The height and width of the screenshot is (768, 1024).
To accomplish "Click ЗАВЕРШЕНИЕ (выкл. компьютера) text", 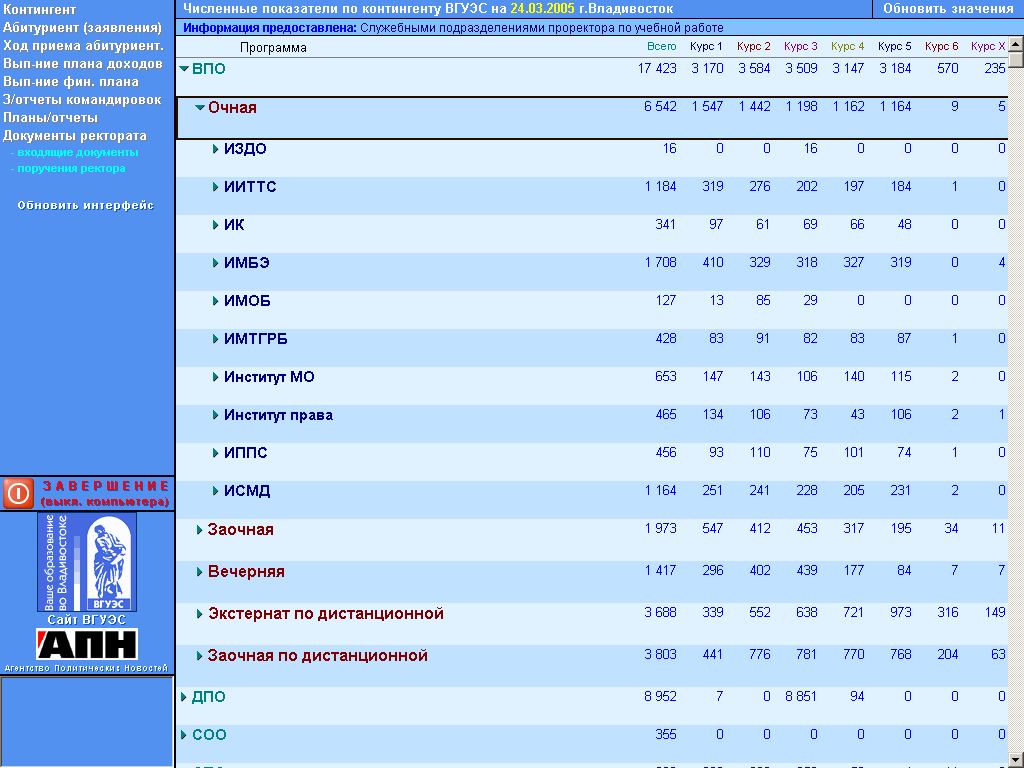I will tap(105, 494).
